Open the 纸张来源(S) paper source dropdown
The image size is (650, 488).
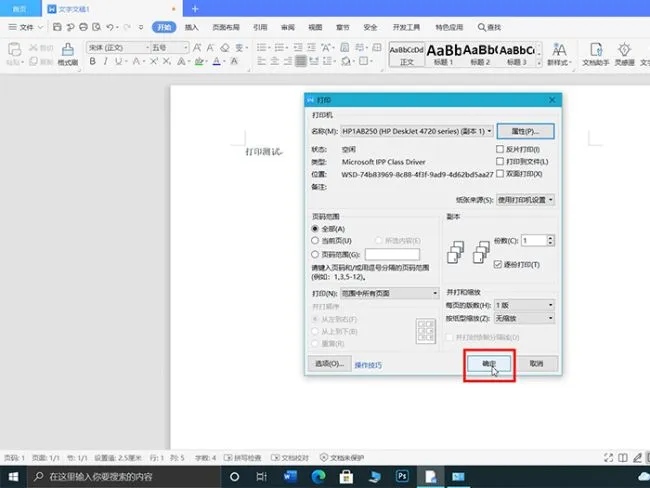[525, 200]
